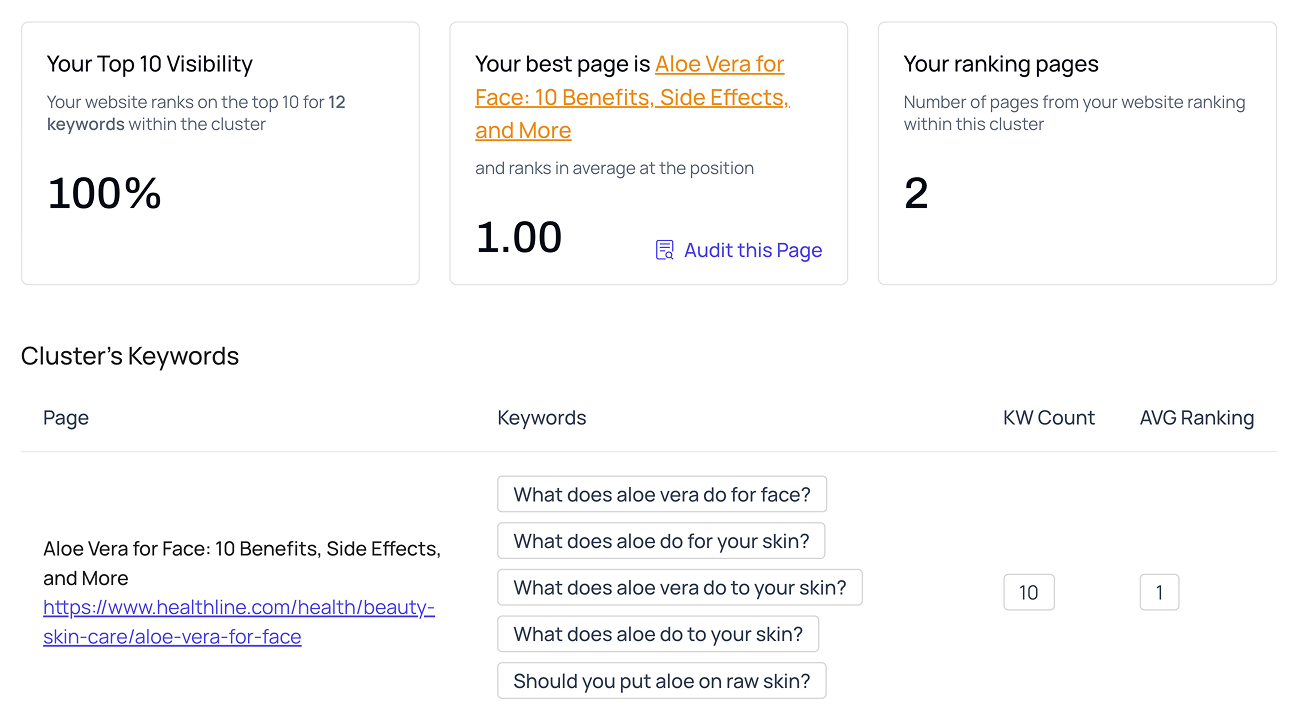Image resolution: width=1291 pixels, height=724 pixels.
Task: Click the 100% visibility figure
Action: point(104,193)
